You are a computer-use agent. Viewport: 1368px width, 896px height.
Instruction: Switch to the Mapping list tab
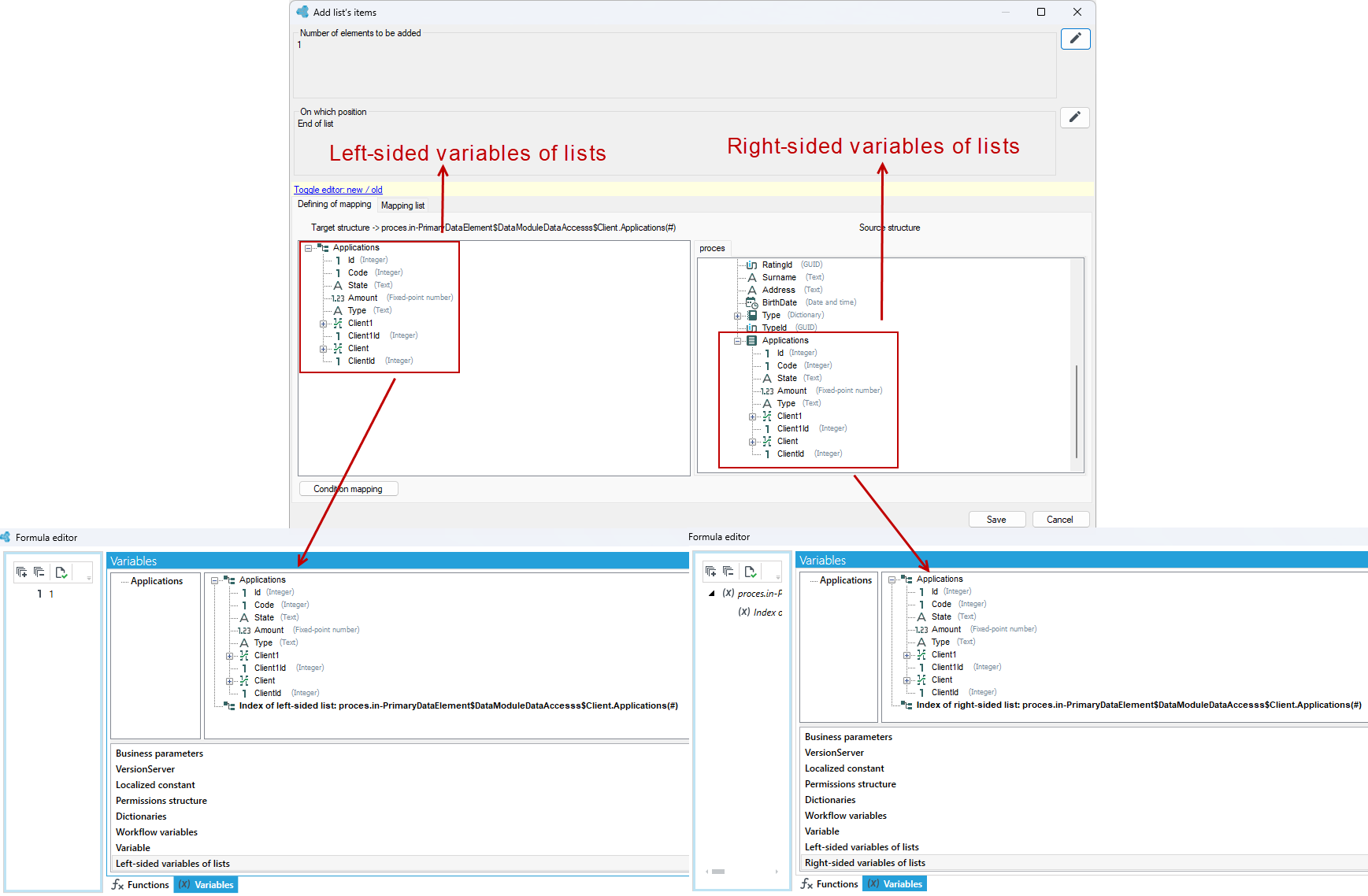coord(402,205)
